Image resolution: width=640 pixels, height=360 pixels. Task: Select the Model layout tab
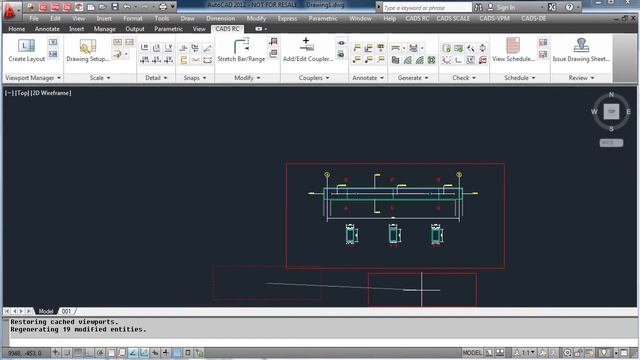coord(45,311)
